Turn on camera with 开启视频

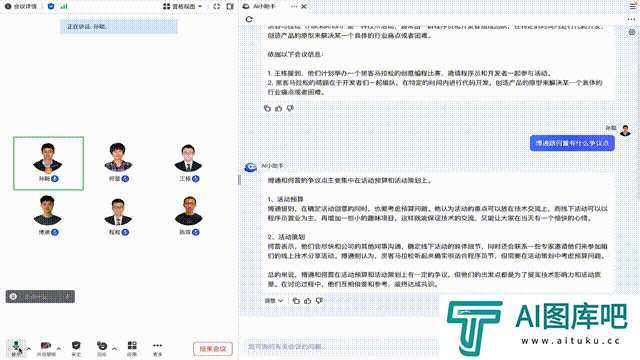point(46,349)
